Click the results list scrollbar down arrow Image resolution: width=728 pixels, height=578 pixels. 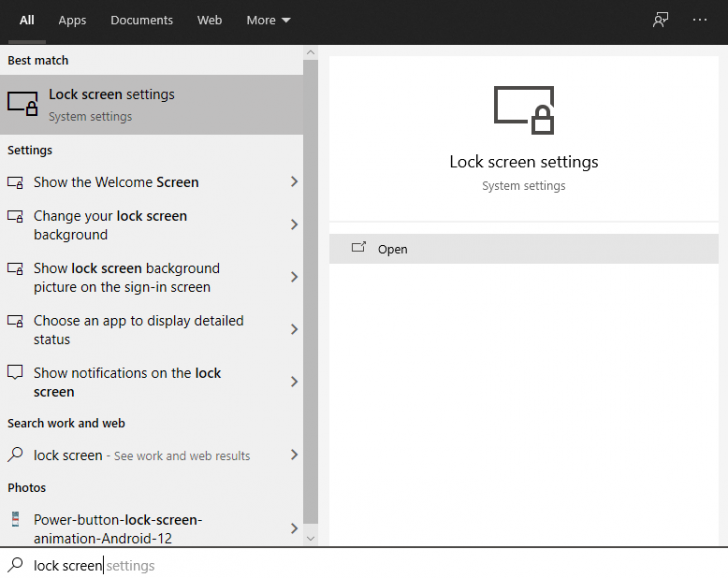click(311, 539)
